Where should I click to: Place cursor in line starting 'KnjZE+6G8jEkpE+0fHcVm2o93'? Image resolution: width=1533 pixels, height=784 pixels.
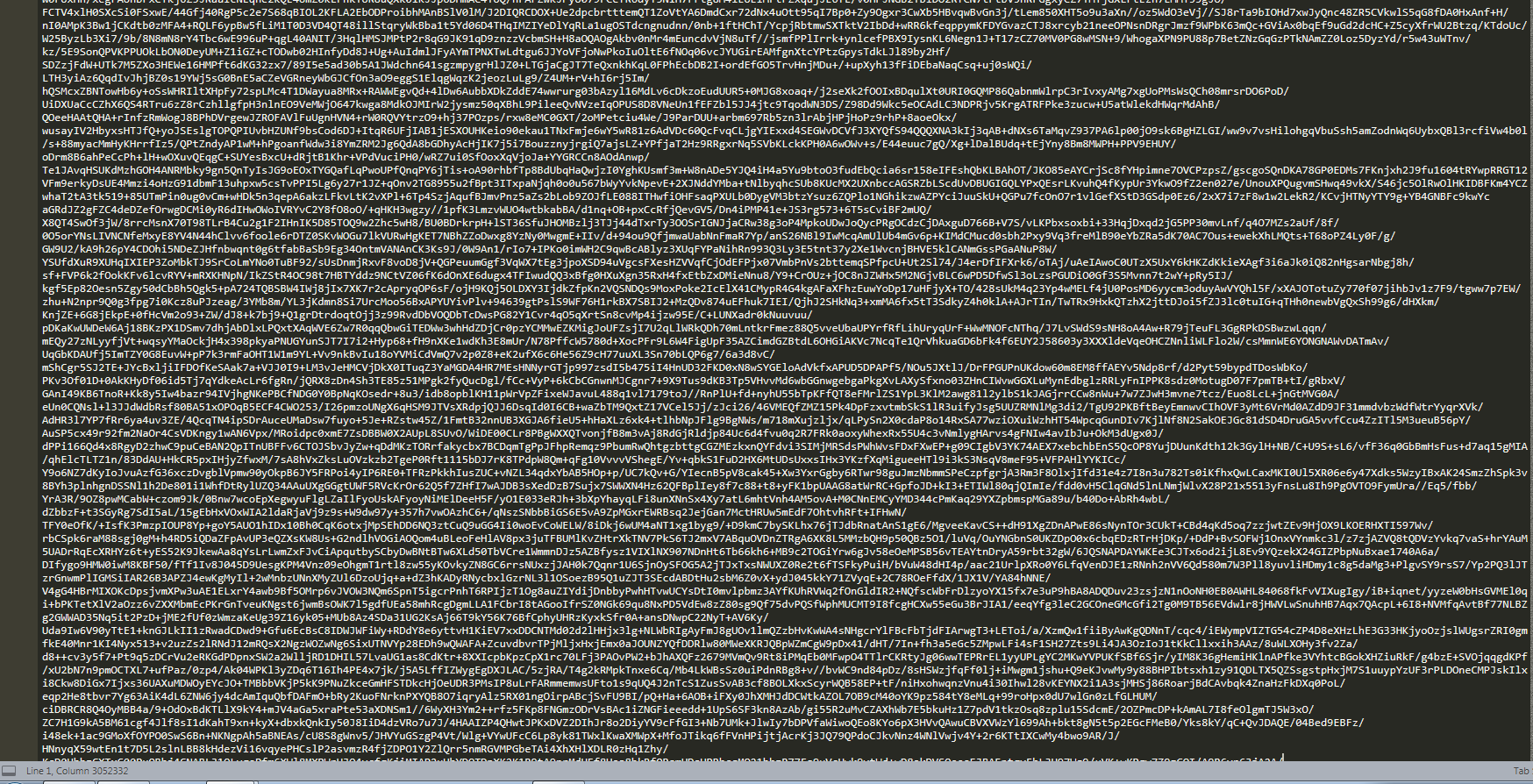click(427, 315)
